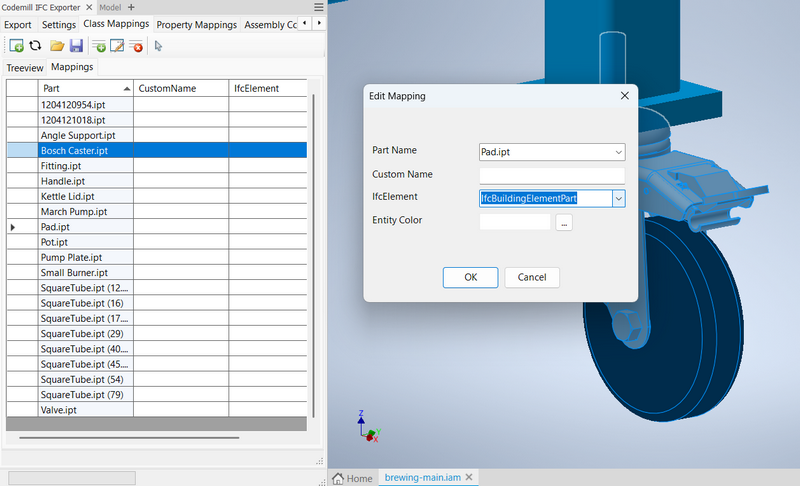Image resolution: width=800 pixels, height=486 pixels.
Task: Select the Fitting.ipt row
Action: (x=157, y=166)
